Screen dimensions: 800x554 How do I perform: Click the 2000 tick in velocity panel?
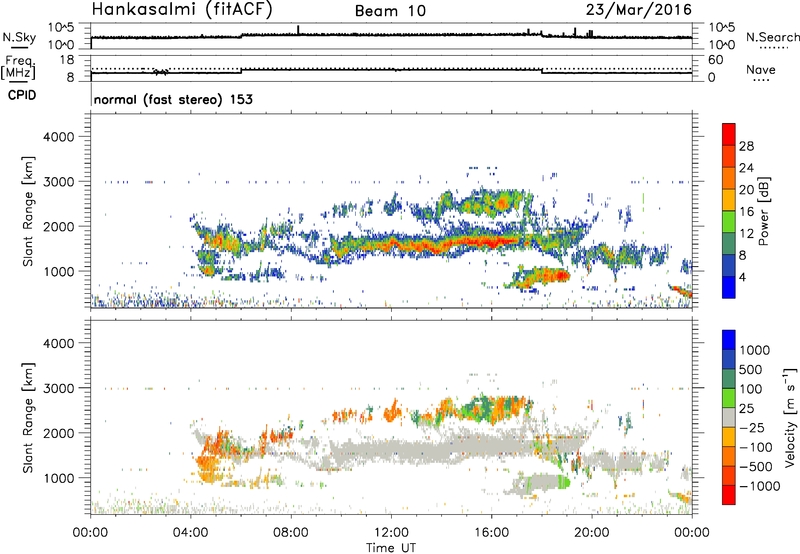[59, 433]
